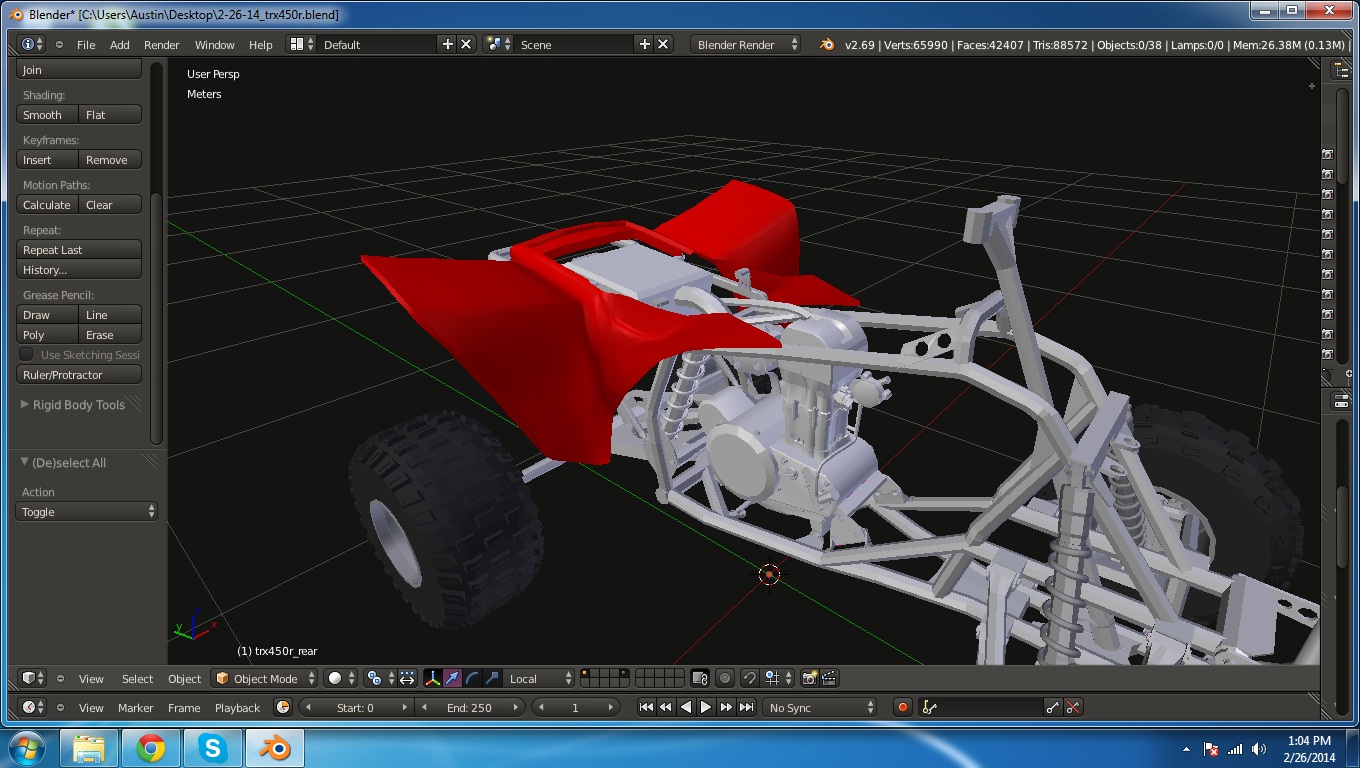Open the Help menu
The image size is (1360, 768).
pyautogui.click(x=260, y=45)
